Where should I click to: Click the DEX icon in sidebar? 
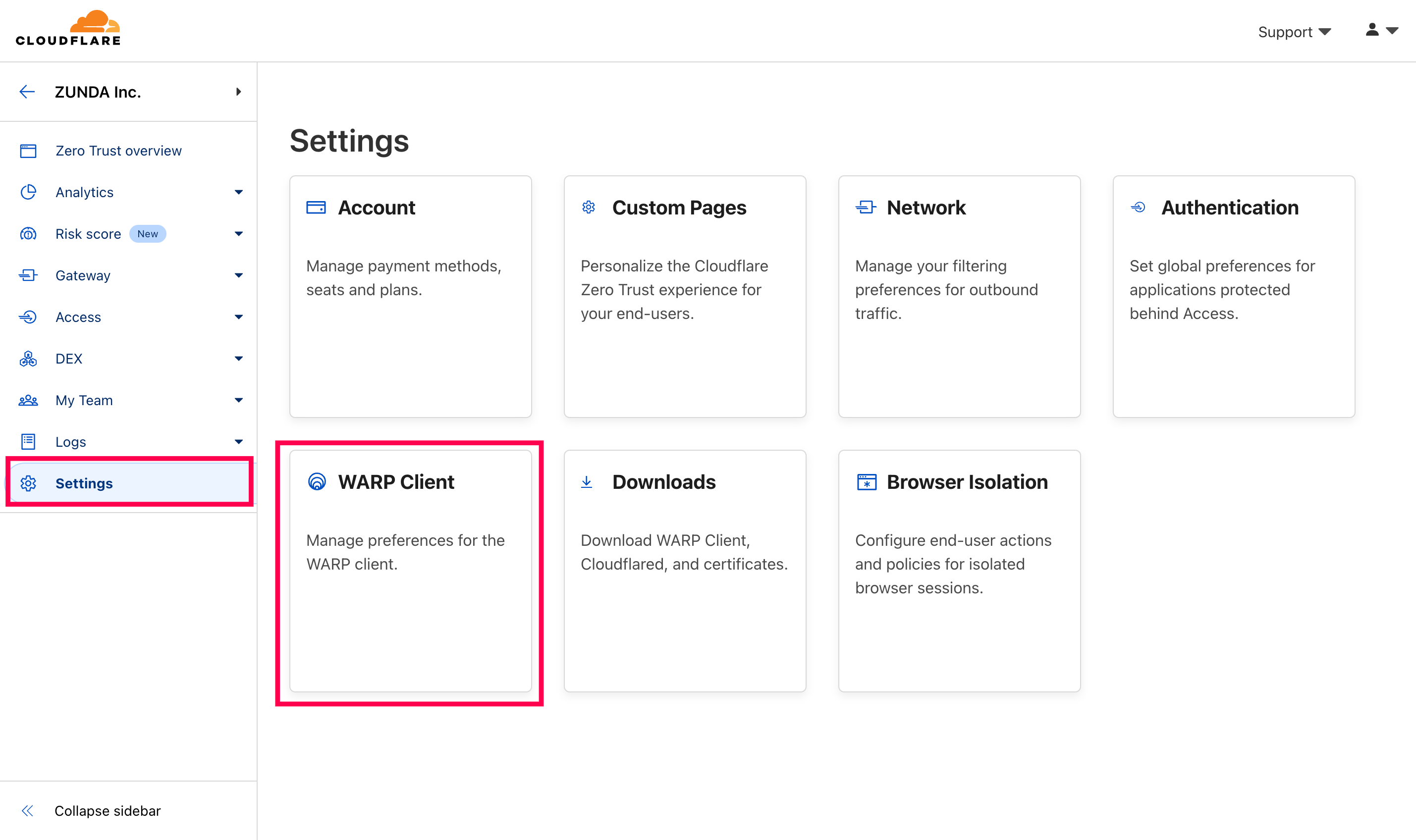28,359
